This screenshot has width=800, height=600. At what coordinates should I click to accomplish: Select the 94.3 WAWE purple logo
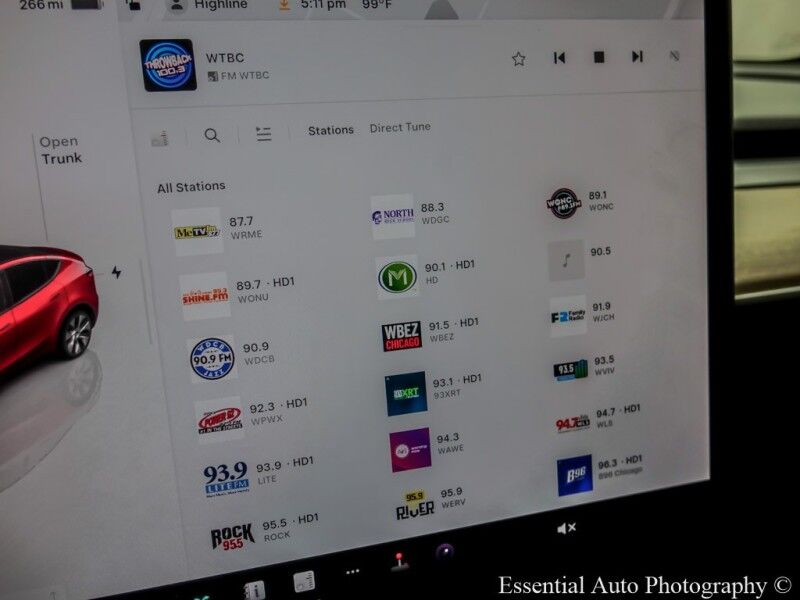tap(411, 449)
